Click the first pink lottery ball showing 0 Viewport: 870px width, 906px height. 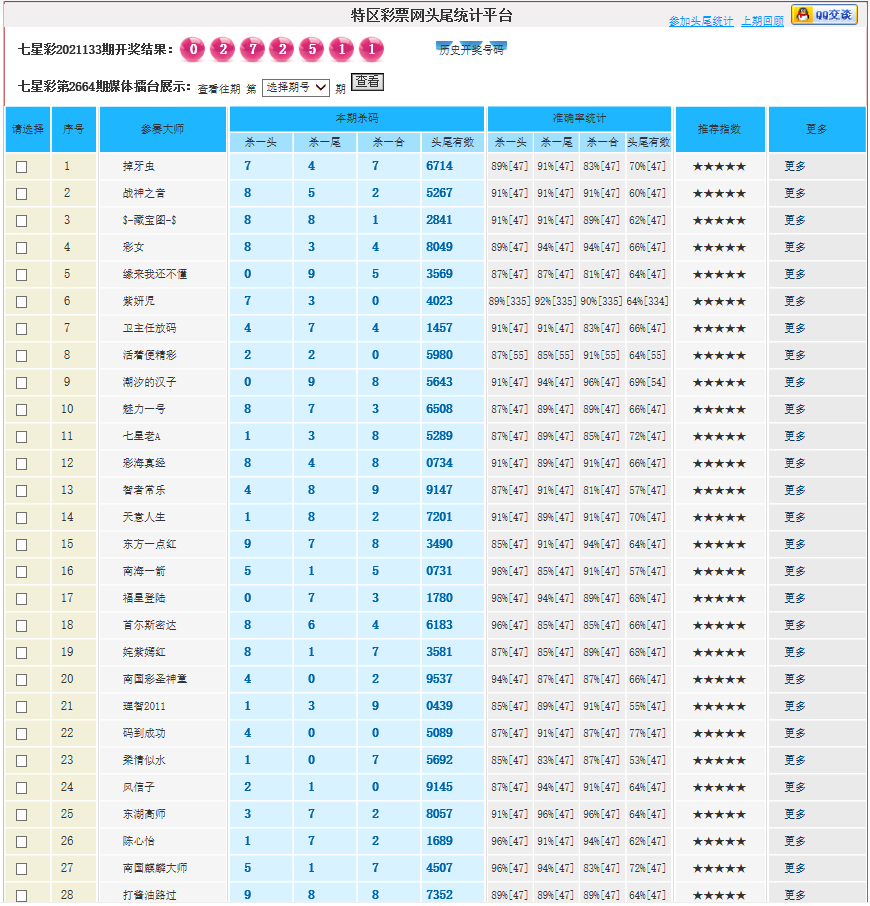click(x=194, y=49)
